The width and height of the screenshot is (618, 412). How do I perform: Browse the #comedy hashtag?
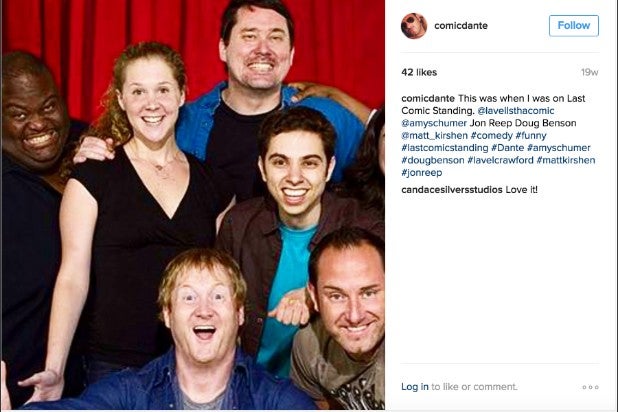(491, 136)
